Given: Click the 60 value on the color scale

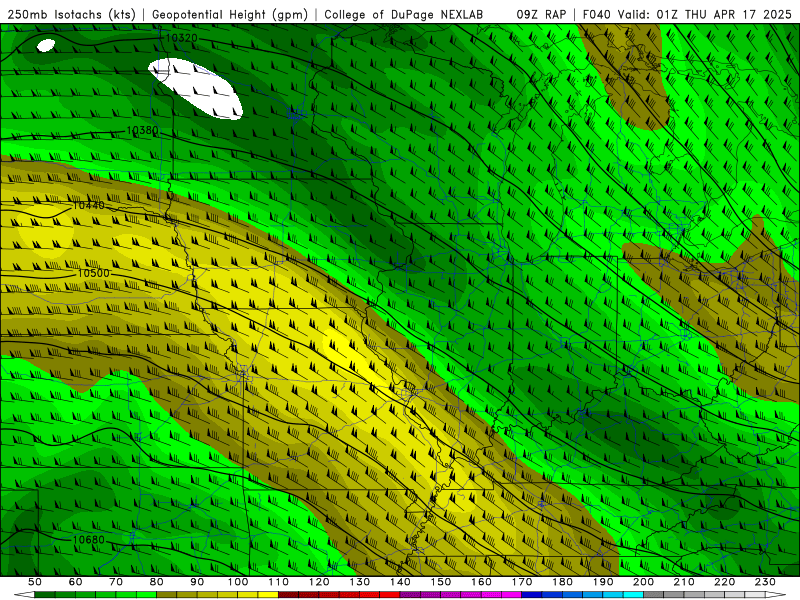Looking at the screenshot, I should [76, 582].
